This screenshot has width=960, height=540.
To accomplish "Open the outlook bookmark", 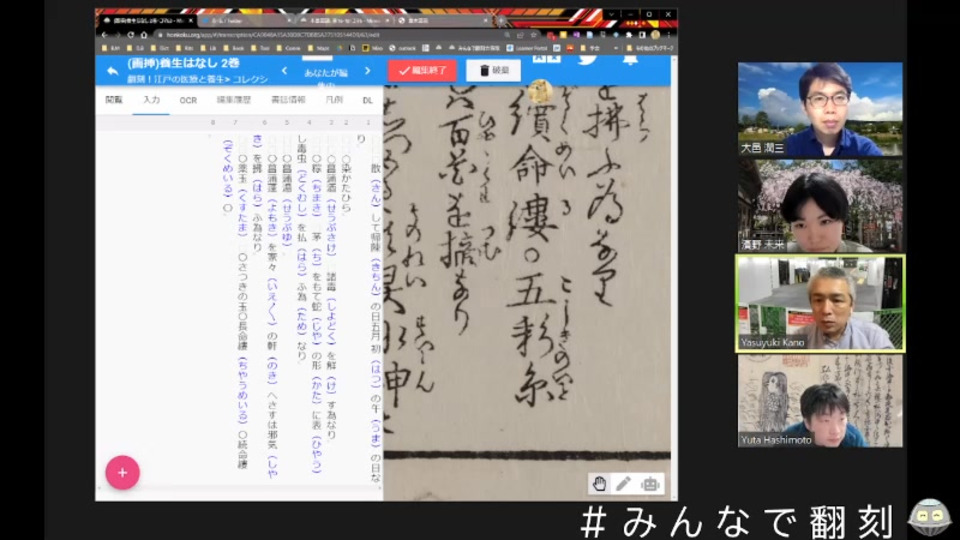I will (402, 48).
